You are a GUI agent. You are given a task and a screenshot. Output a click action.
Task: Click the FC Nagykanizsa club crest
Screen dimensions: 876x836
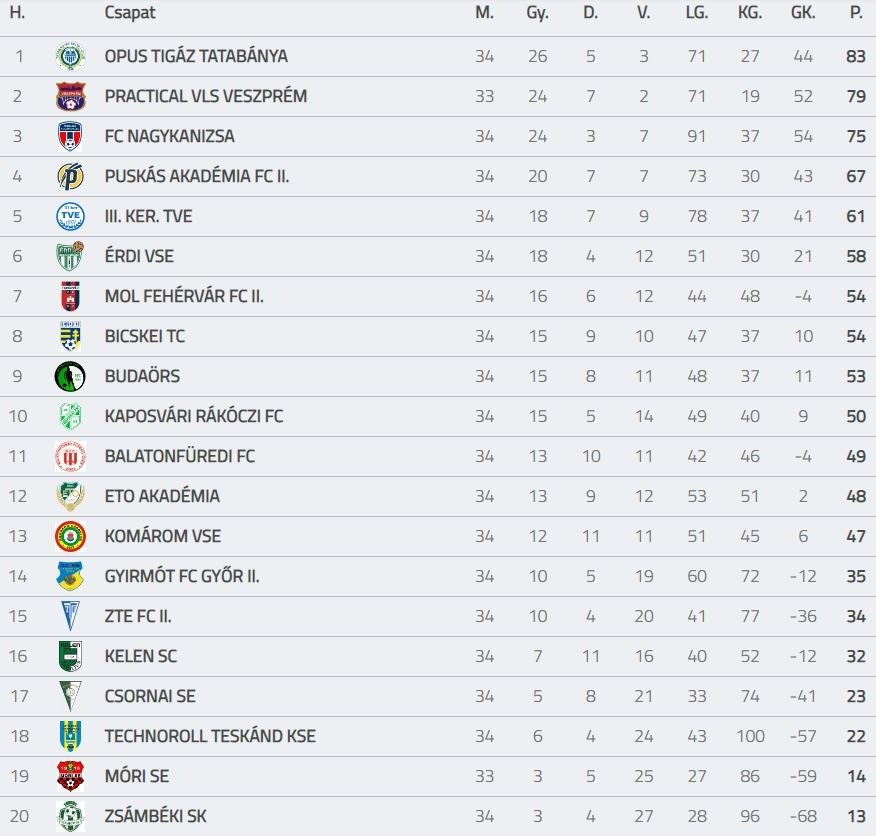click(x=70, y=136)
